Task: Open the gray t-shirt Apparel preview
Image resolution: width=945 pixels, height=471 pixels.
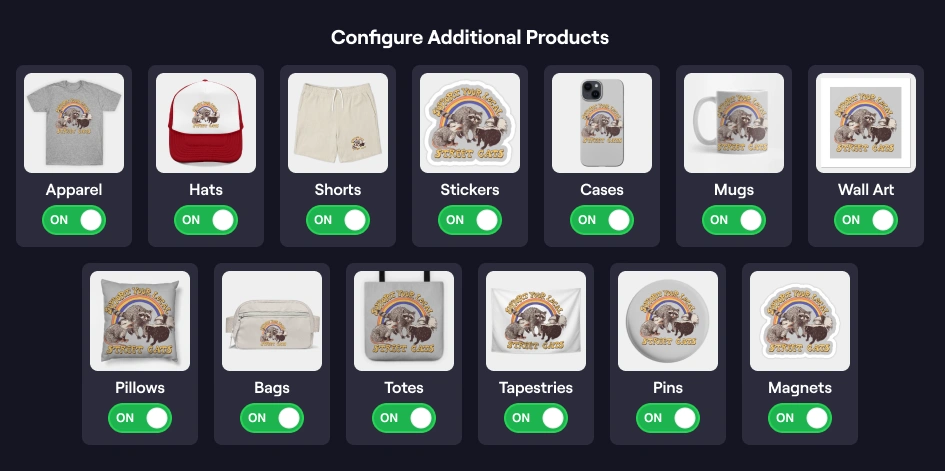Action: point(74,123)
